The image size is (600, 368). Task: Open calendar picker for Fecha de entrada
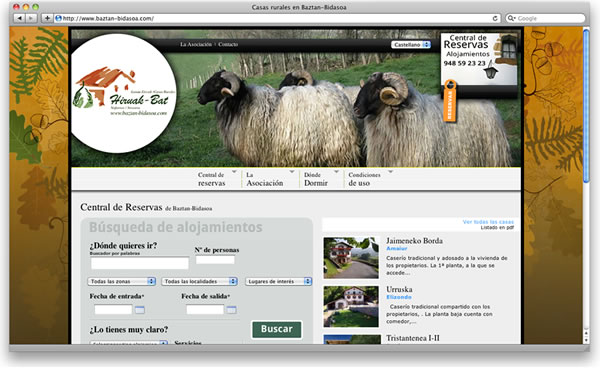click(140, 309)
